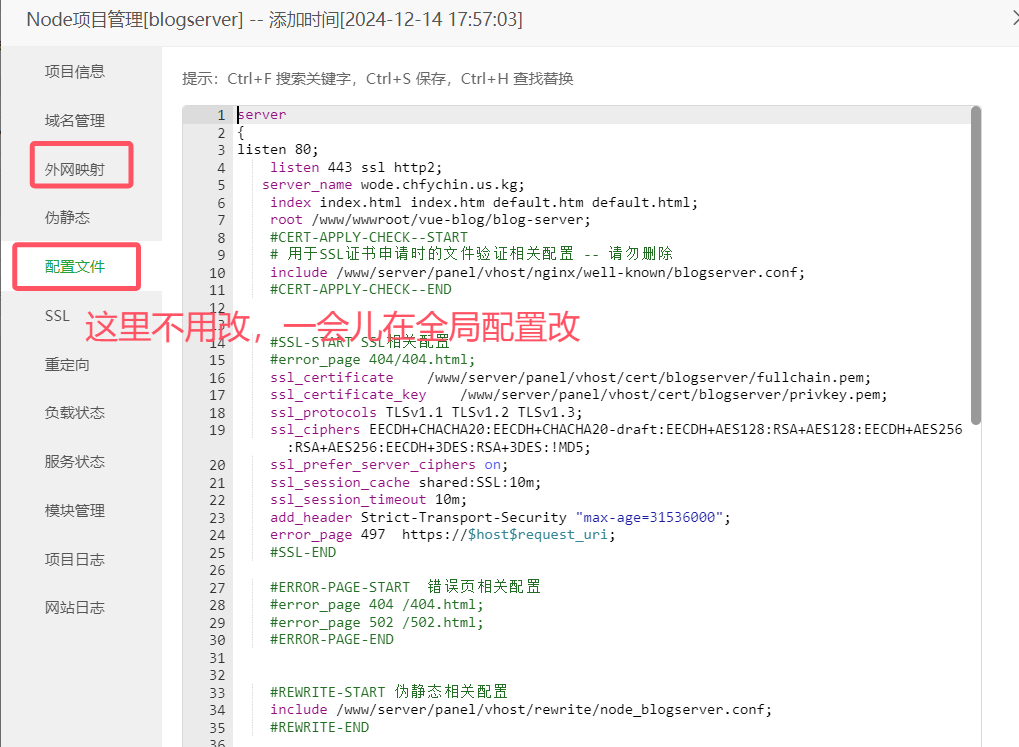Switch to the 域名管理 section
The image size is (1019, 747).
(x=75, y=121)
